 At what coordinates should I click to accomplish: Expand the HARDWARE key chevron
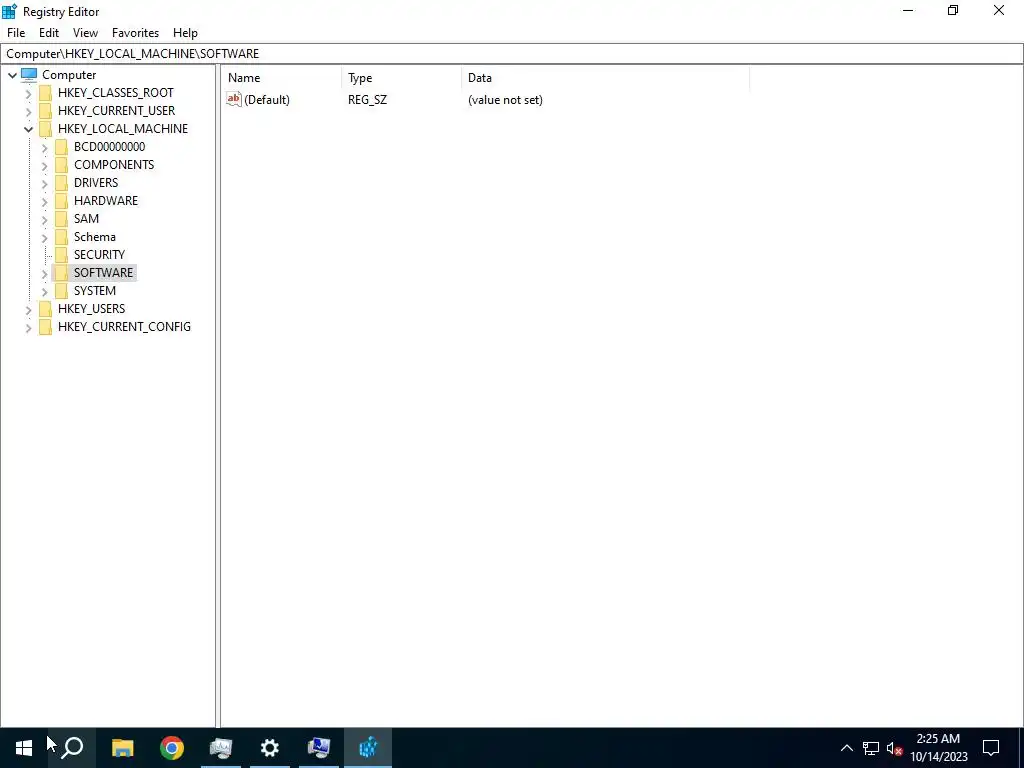(x=44, y=201)
